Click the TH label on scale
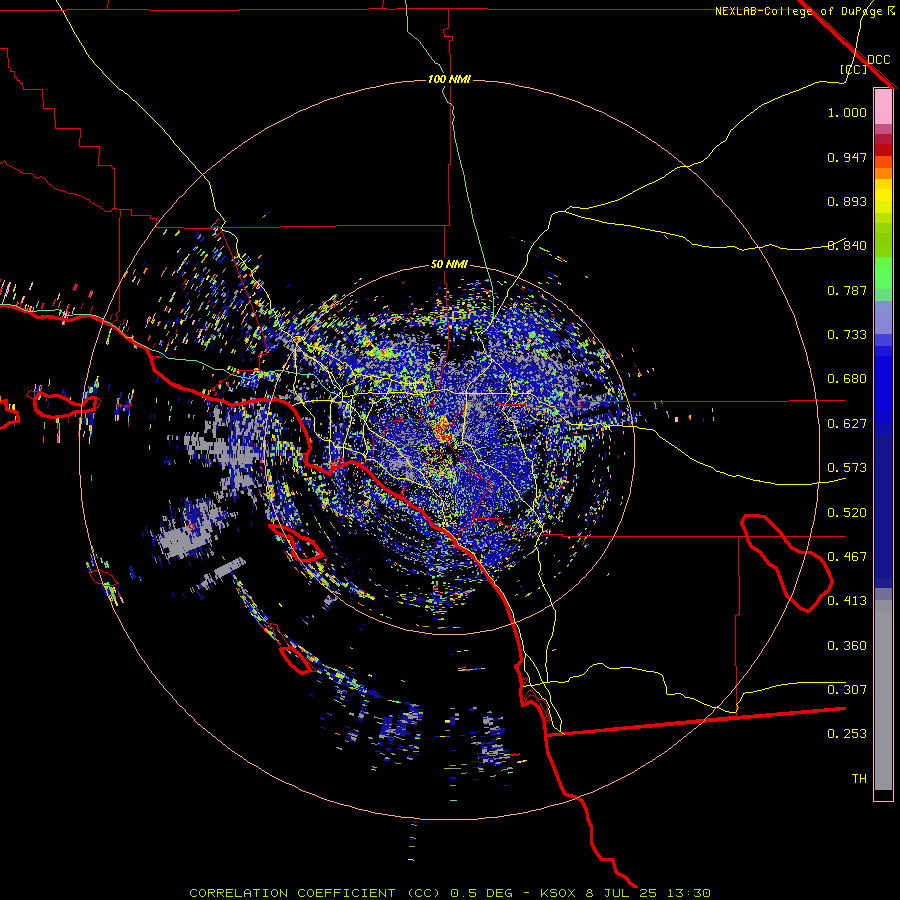Viewport: 900px width, 900px height. tap(859, 779)
